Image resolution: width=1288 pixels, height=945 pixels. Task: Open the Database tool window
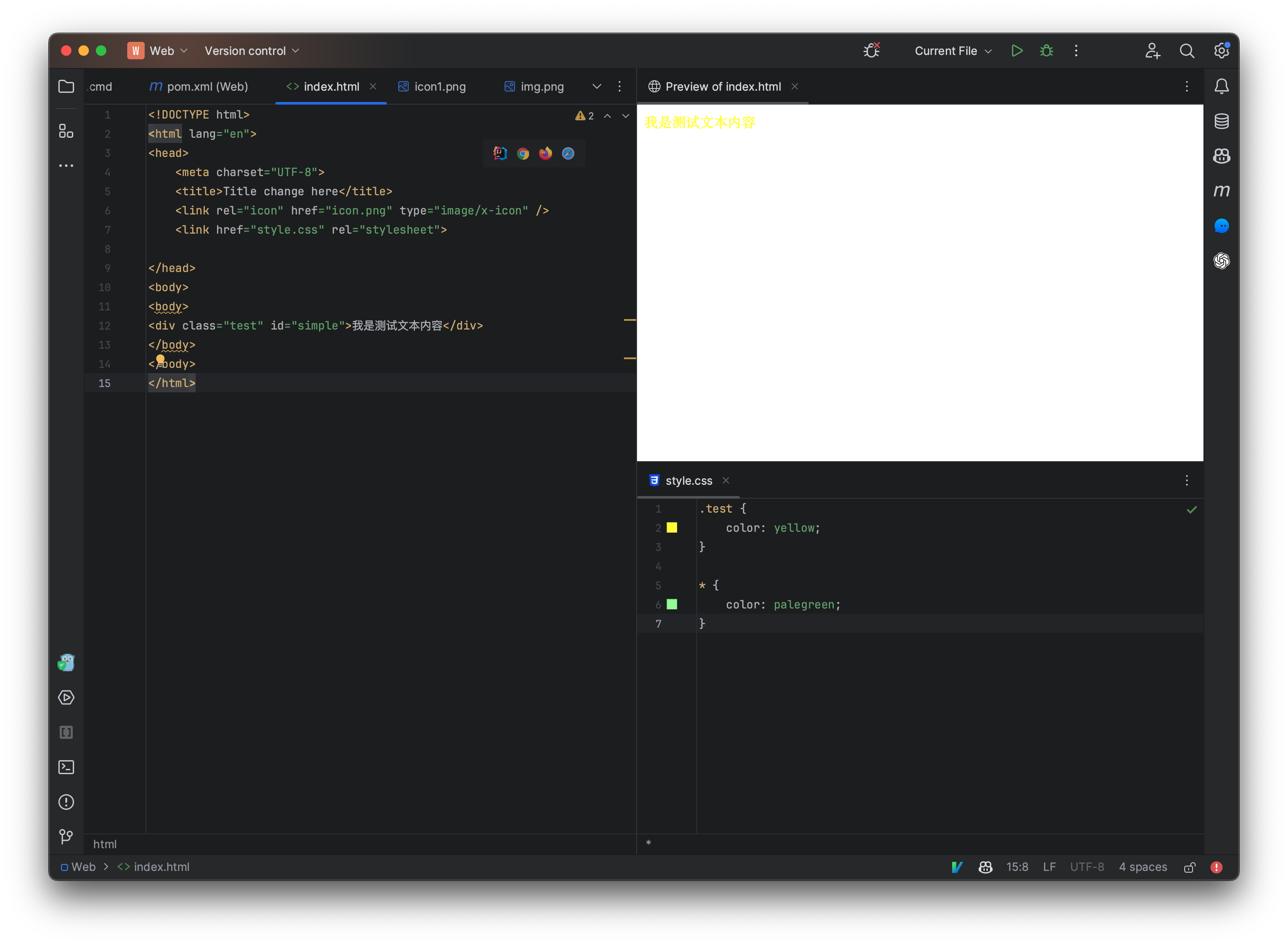pyautogui.click(x=1222, y=121)
